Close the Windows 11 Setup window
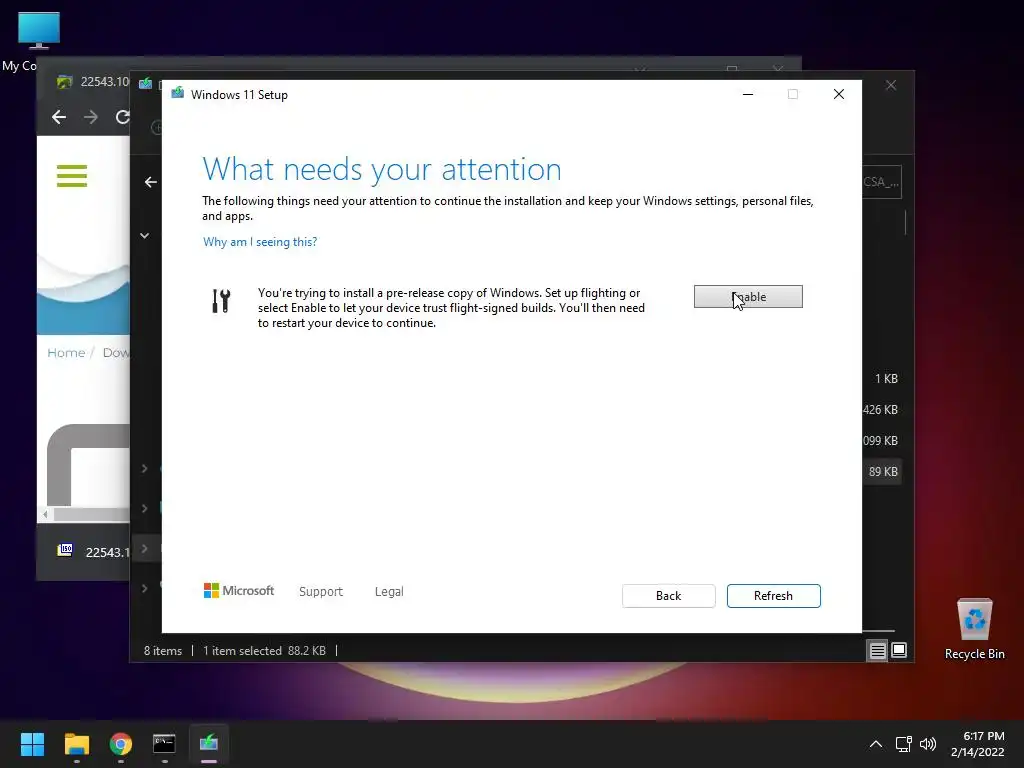The image size is (1024, 768). pyautogui.click(x=839, y=94)
